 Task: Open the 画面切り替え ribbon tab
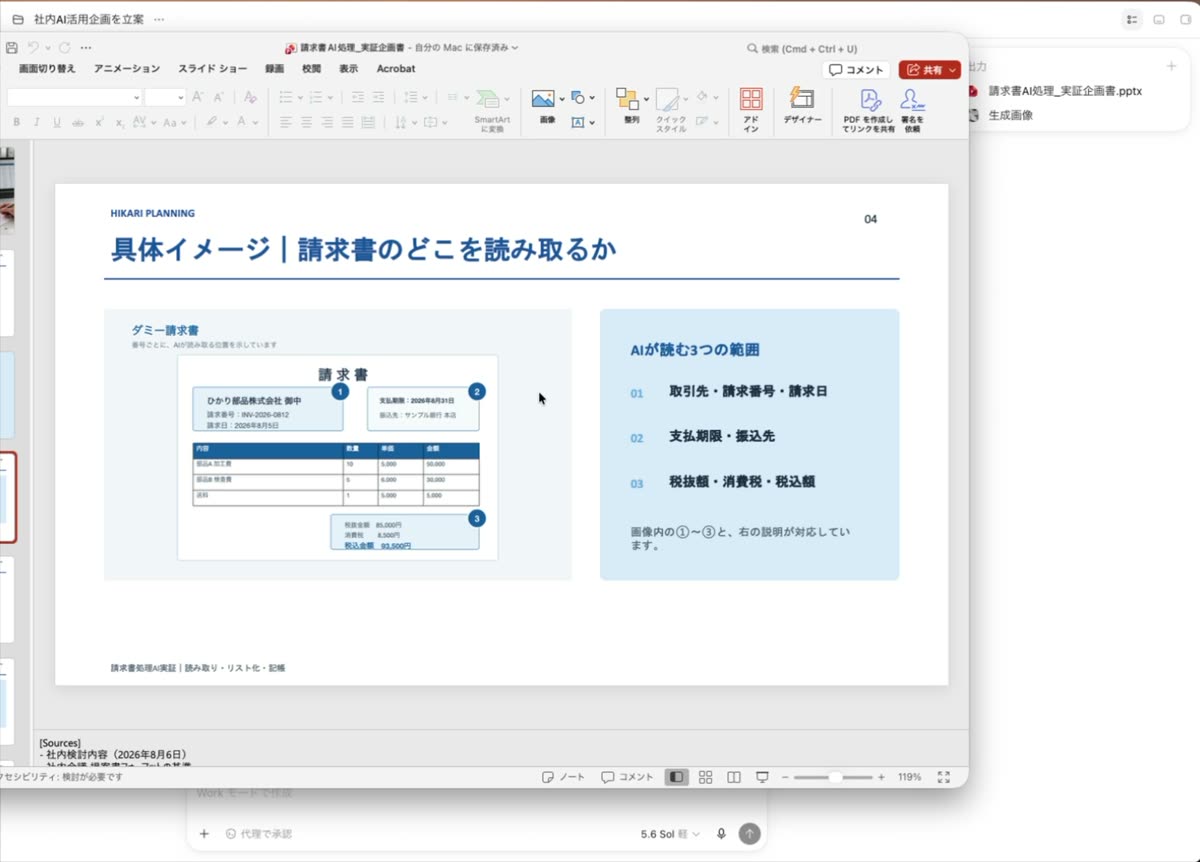point(47,69)
